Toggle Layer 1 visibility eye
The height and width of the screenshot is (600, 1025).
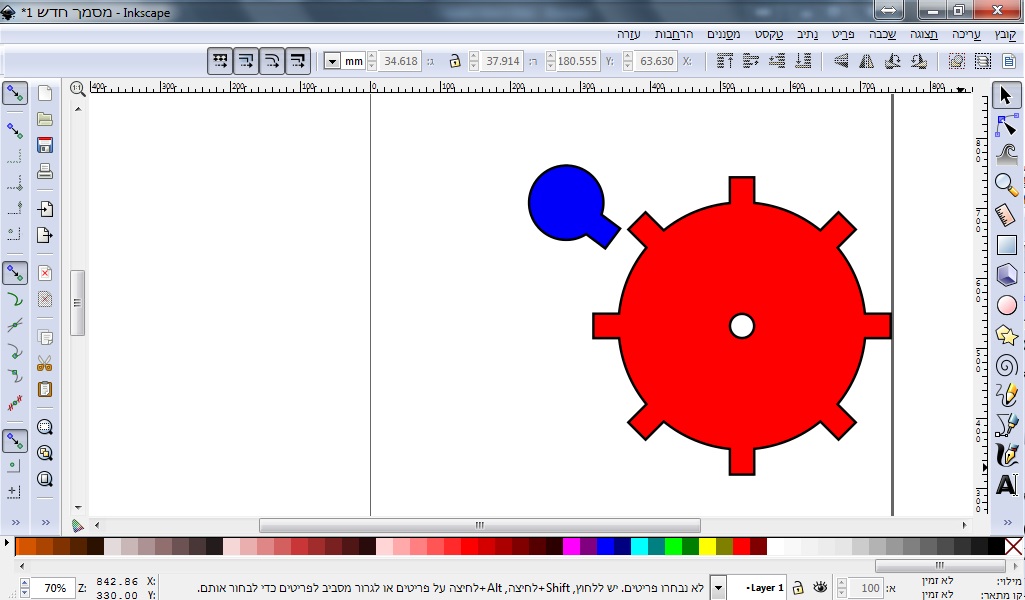[x=820, y=587]
